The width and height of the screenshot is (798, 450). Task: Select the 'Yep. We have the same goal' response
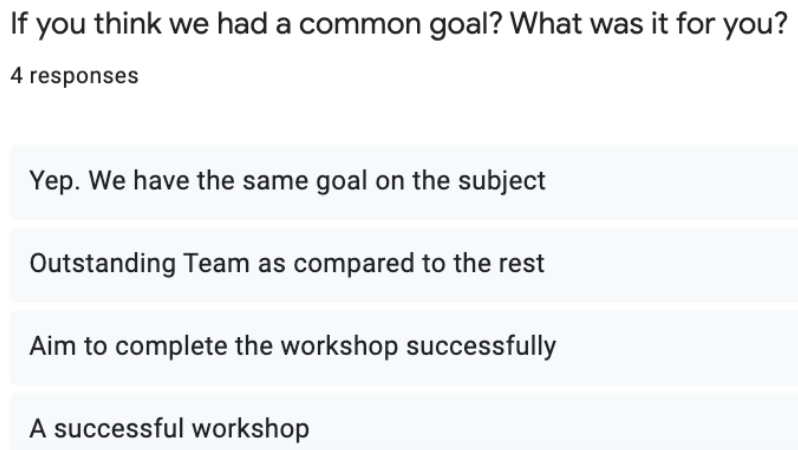(404, 182)
